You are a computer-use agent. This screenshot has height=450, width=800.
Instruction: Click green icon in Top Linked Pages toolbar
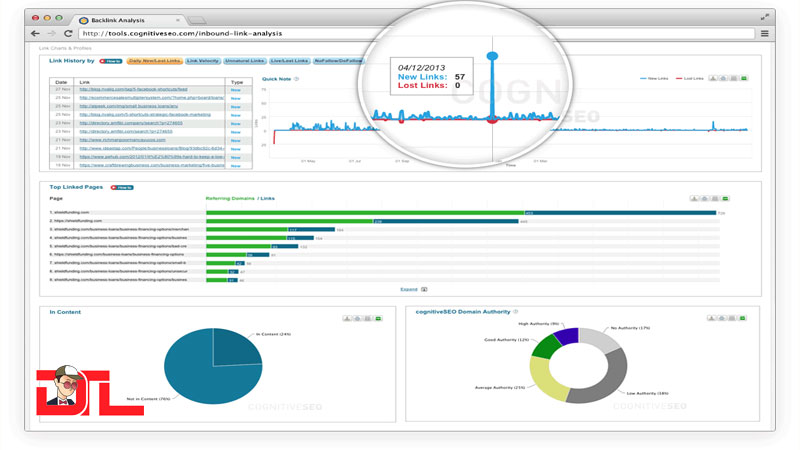[x=725, y=198]
